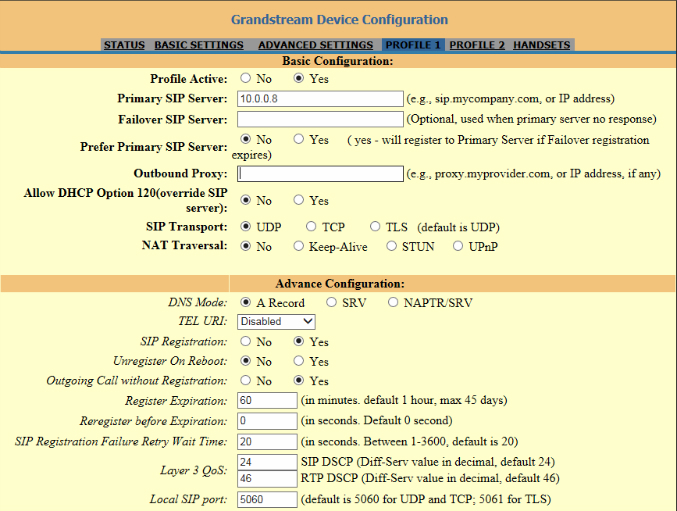Select No for Allow DHCP Option 120
The width and height of the screenshot is (677, 511).
(246, 200)
